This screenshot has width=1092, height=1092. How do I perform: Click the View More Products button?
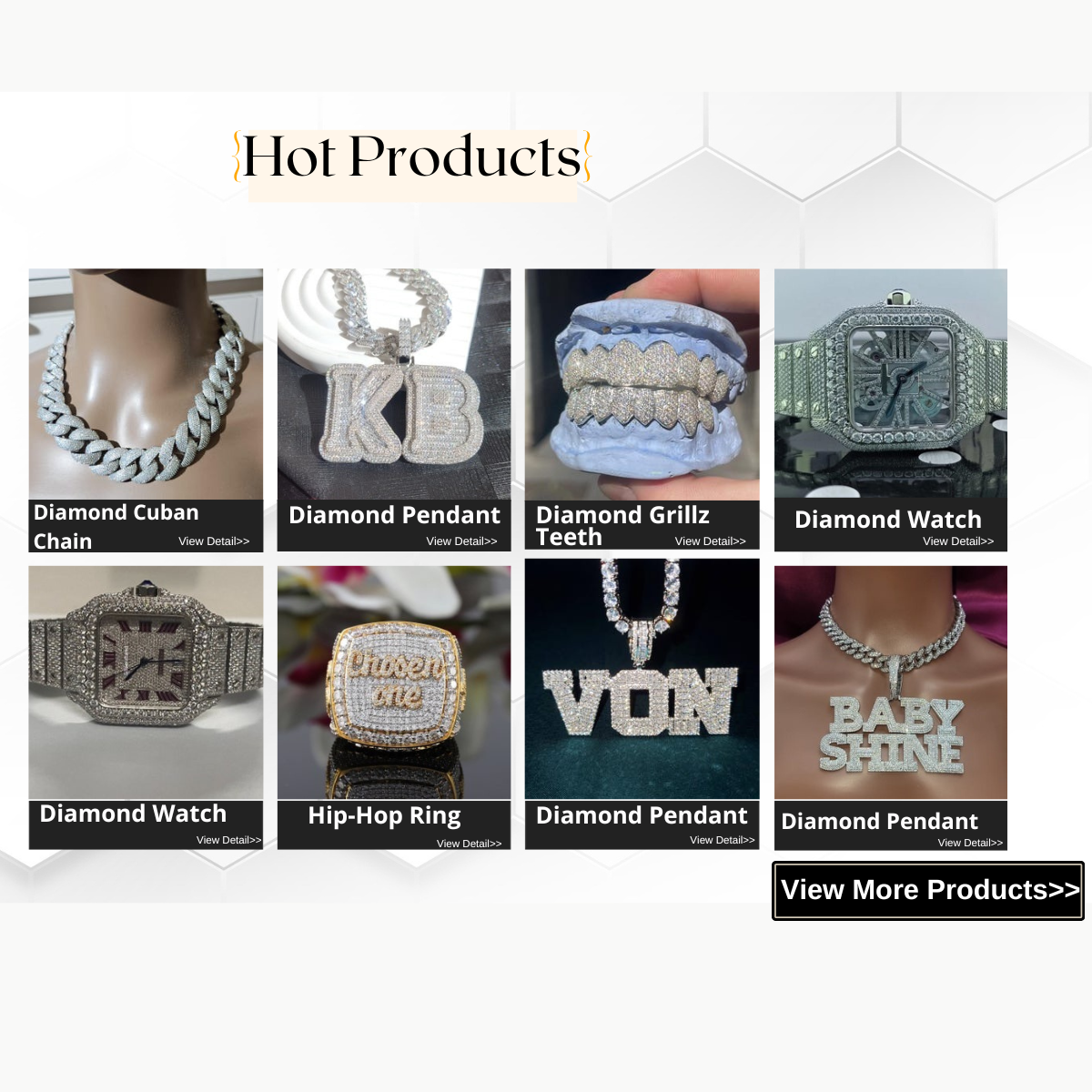pos(928,891)
